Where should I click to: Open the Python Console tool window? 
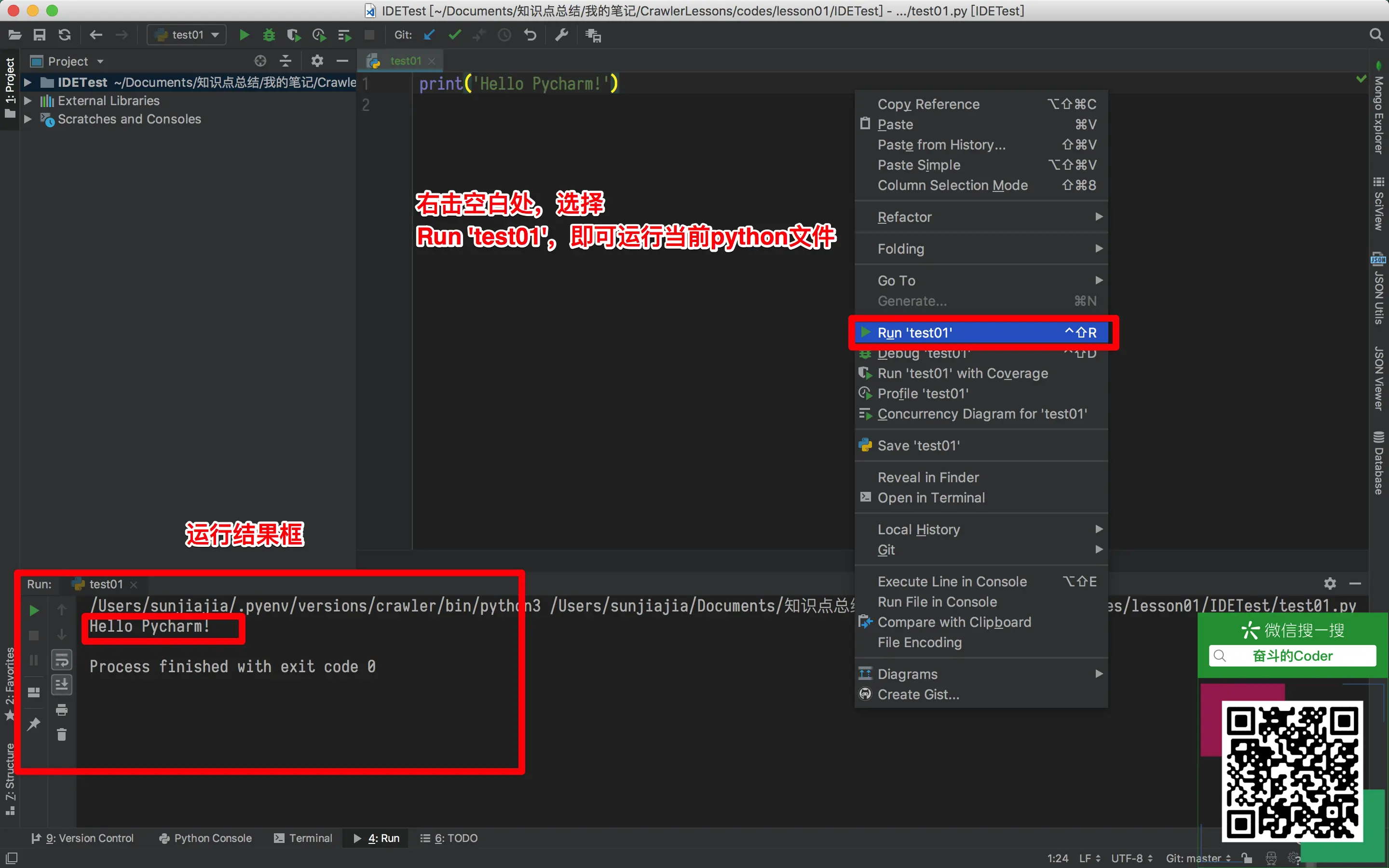tap(205, 838)
